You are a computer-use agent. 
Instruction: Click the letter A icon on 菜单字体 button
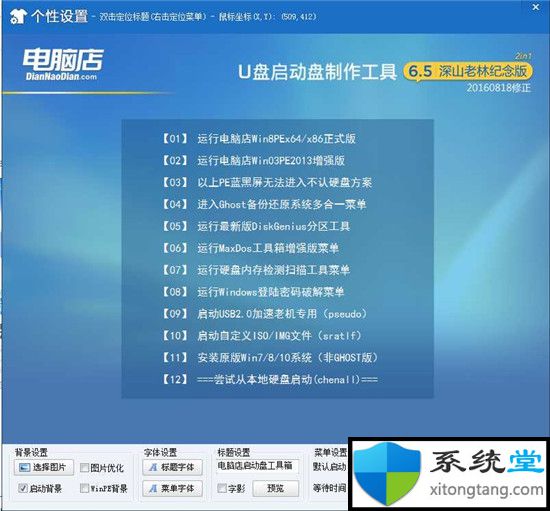153,489
